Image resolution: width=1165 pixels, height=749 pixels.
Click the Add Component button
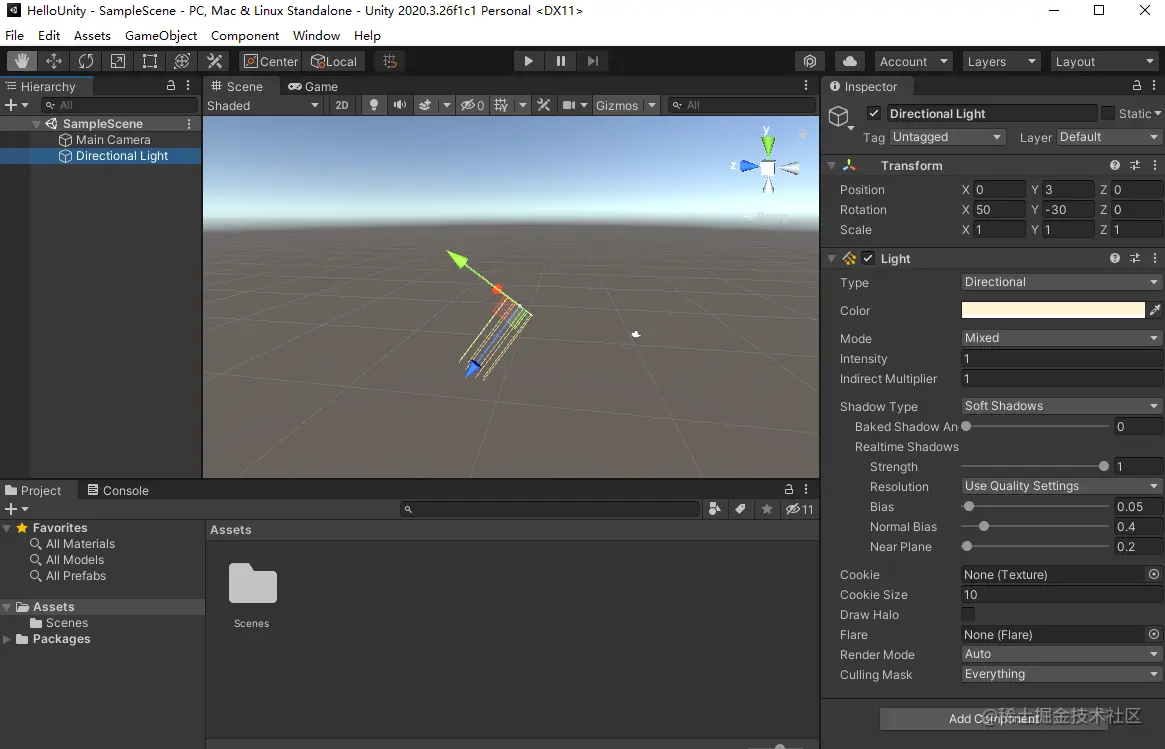tap(993, 718)
